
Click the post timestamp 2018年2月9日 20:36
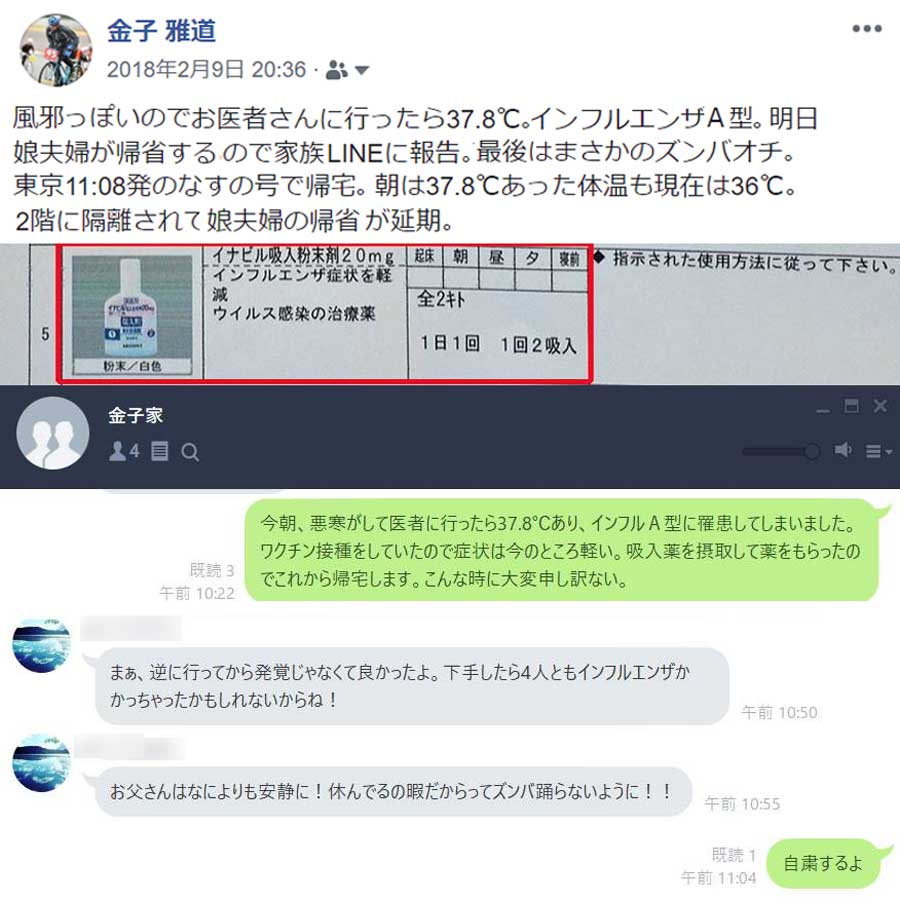click(x=206, y=70)
